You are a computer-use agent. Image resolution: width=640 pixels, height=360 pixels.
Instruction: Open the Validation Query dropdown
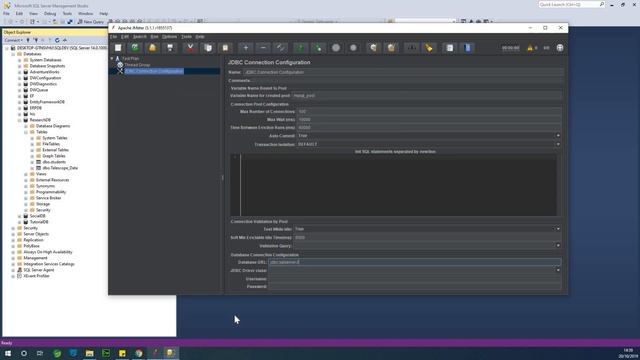click(558, 246)
